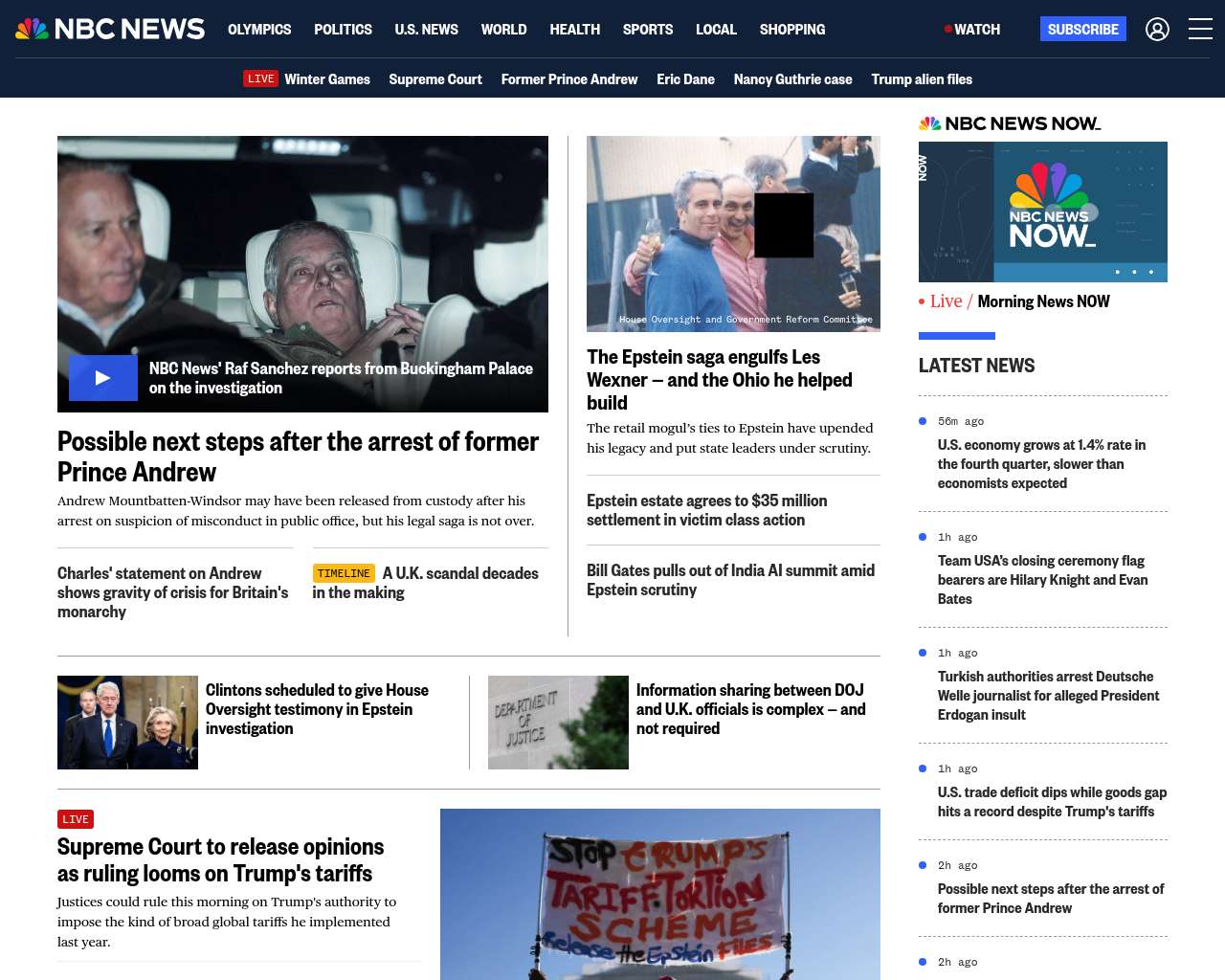Click the red LIVE badge above Supreme Court story
This screenshot has width=1225, height=980.
(x=76, y=819)
